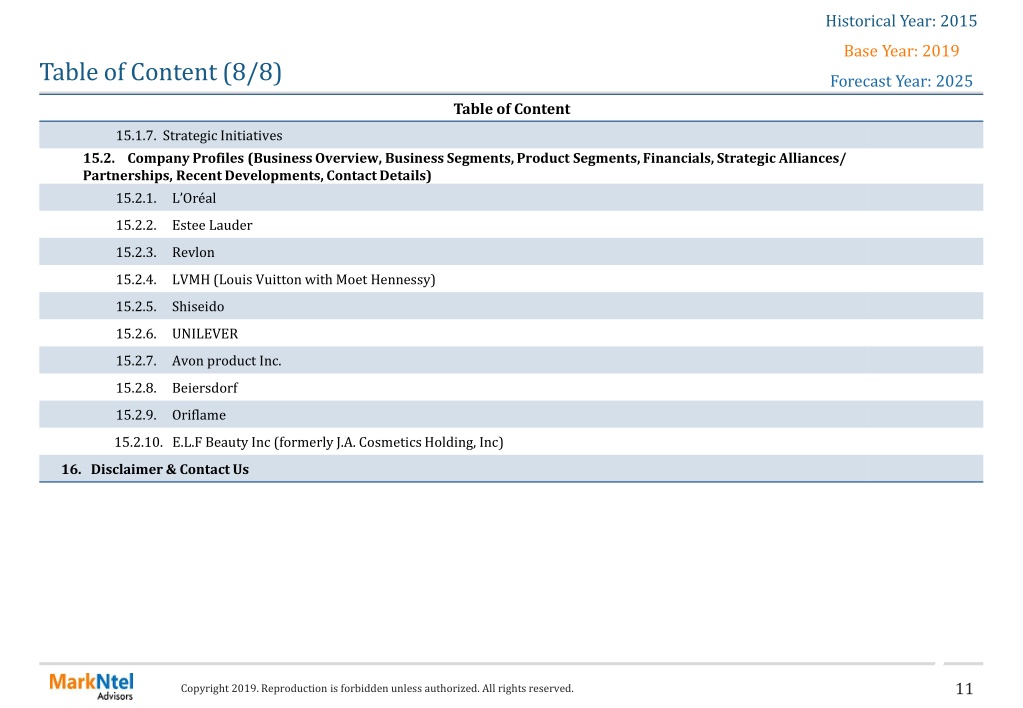Select the 15.2.9 Oriflame row
The image size is (1023, 708).
[x=511, y=414]
